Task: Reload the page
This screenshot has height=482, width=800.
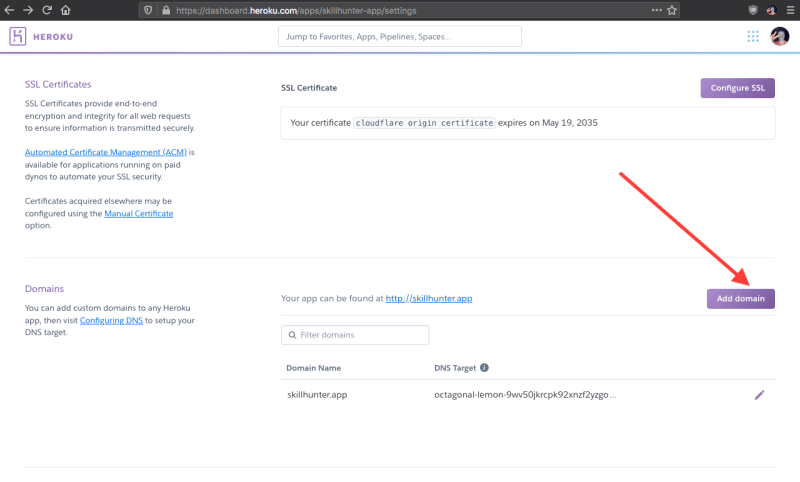Action: pyautogui.click(x=47, y=10)
